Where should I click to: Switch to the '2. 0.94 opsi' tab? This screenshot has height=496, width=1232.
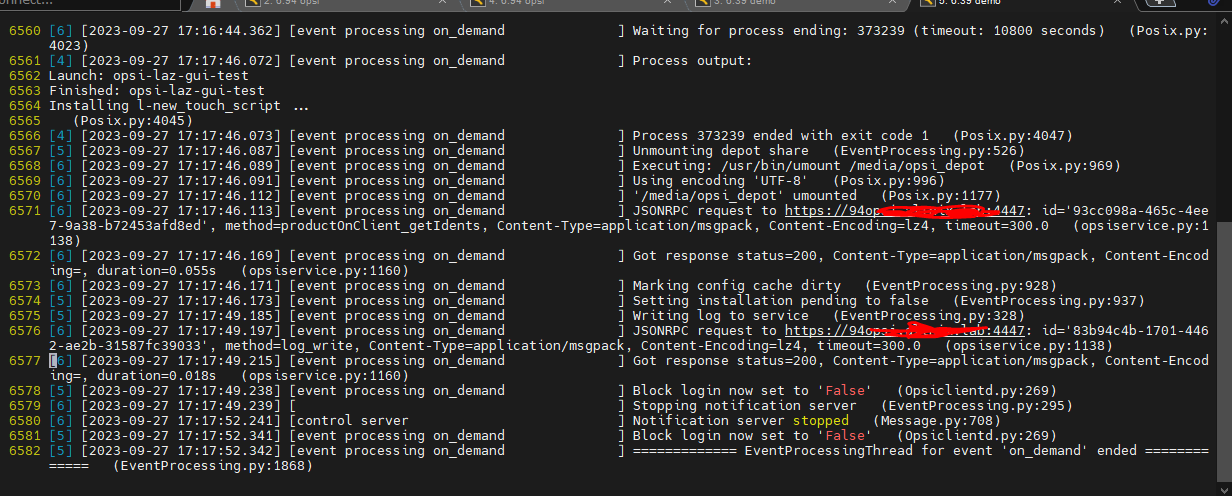(x=340, y=3)
